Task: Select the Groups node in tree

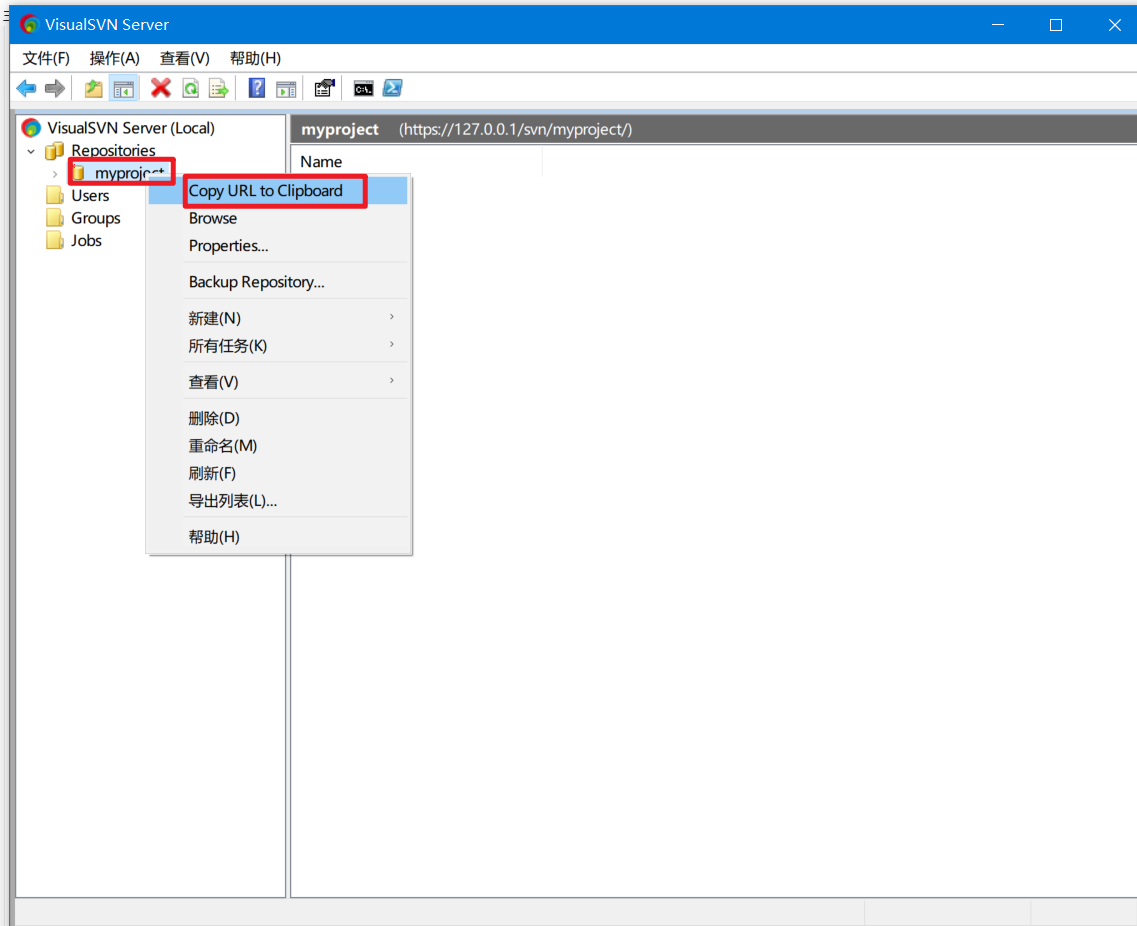Action: [x=96, y=218]
